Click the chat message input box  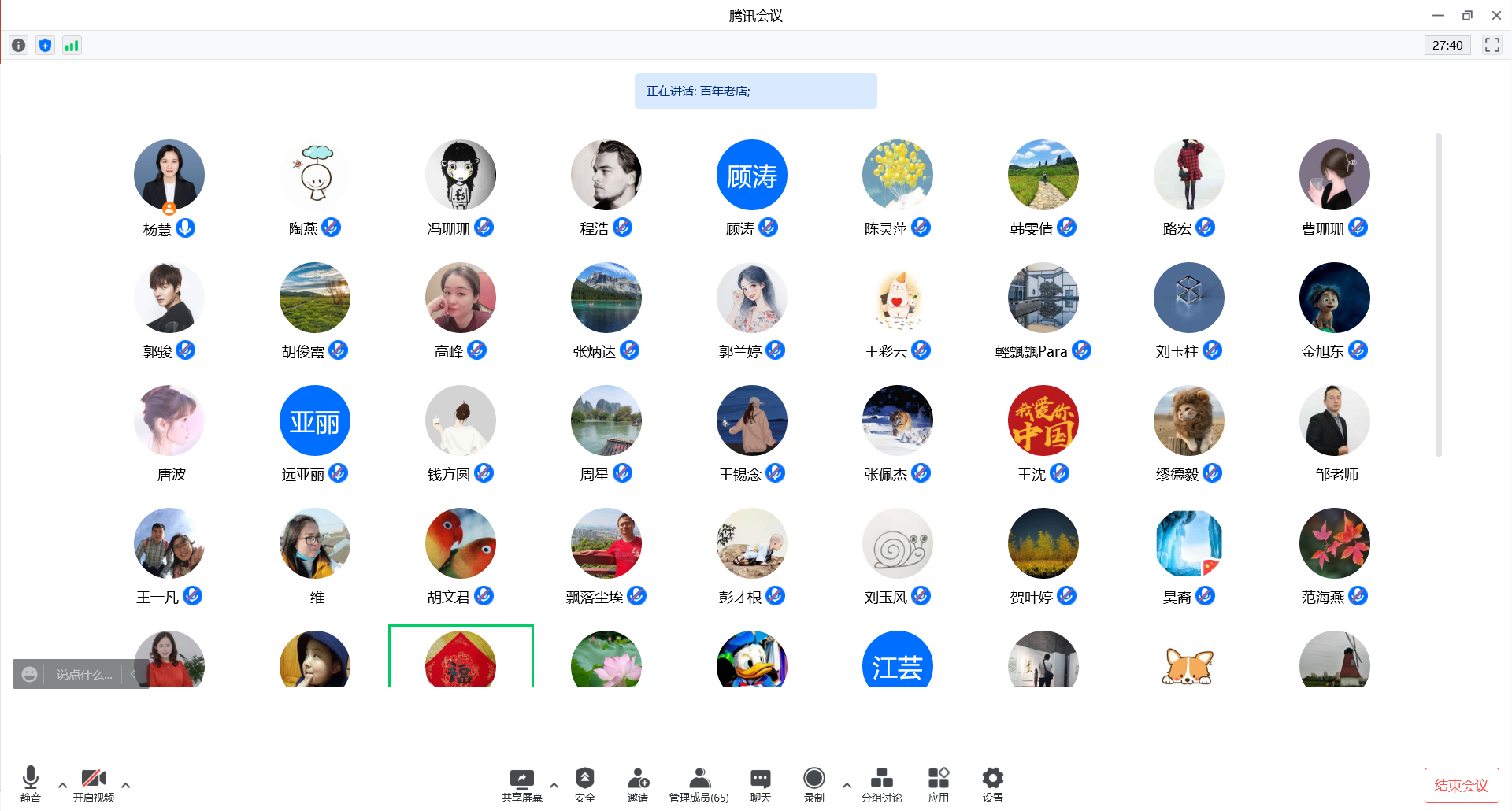click(84, 675)
